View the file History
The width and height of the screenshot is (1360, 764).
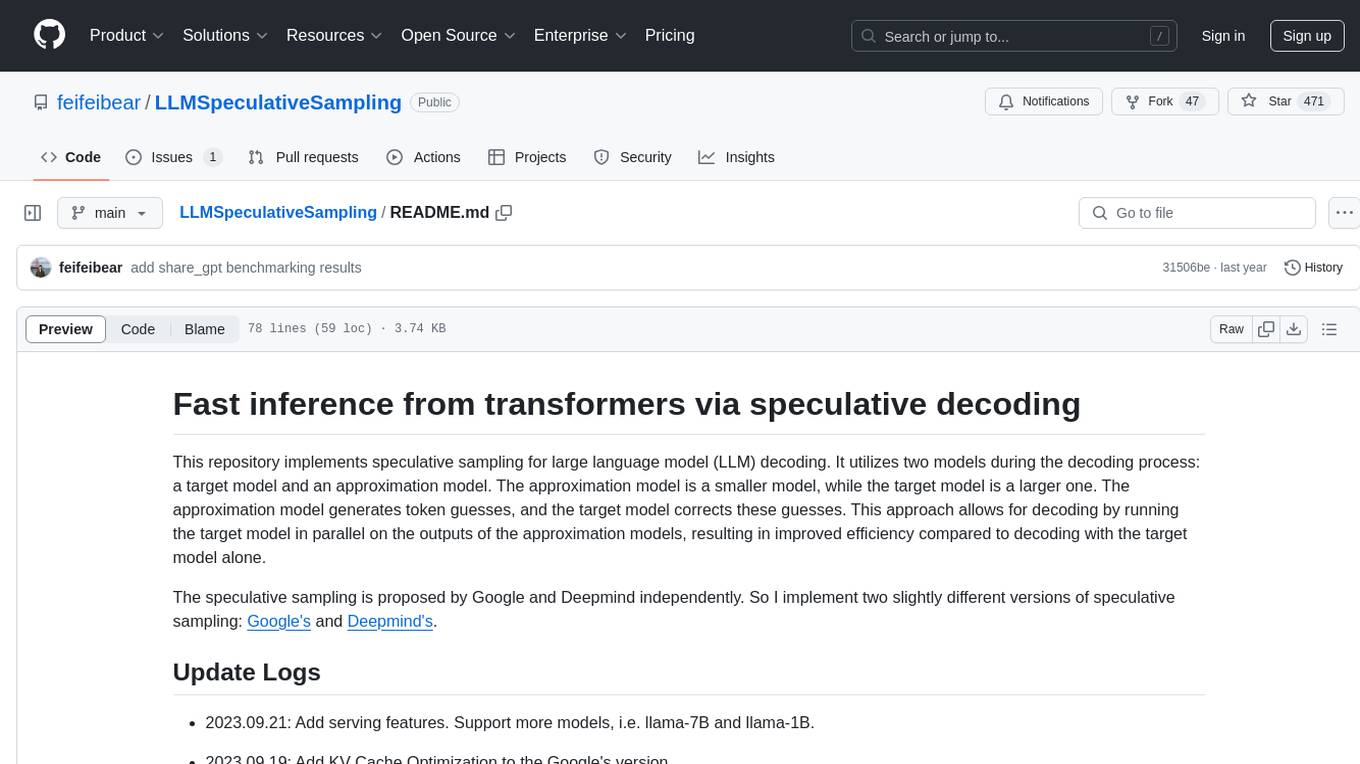click(1313, 267)
